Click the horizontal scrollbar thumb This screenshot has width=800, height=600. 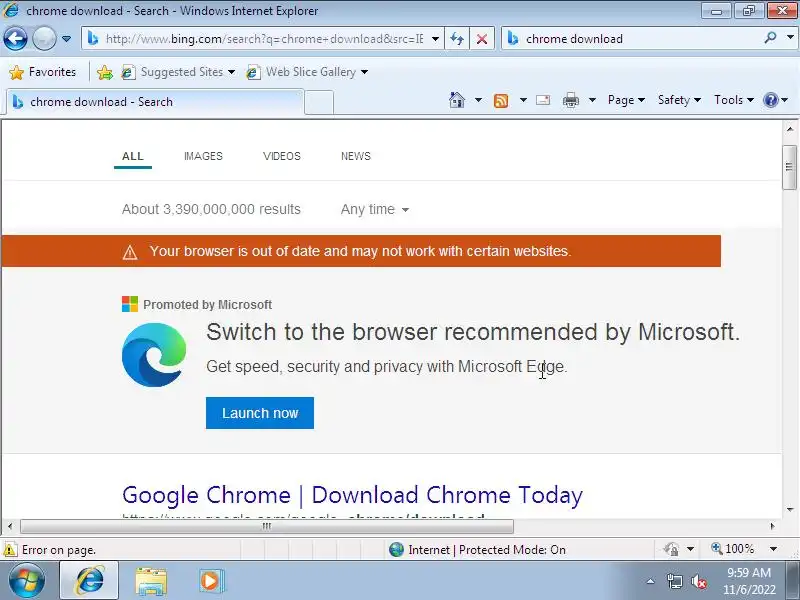(x=266, y=526)
